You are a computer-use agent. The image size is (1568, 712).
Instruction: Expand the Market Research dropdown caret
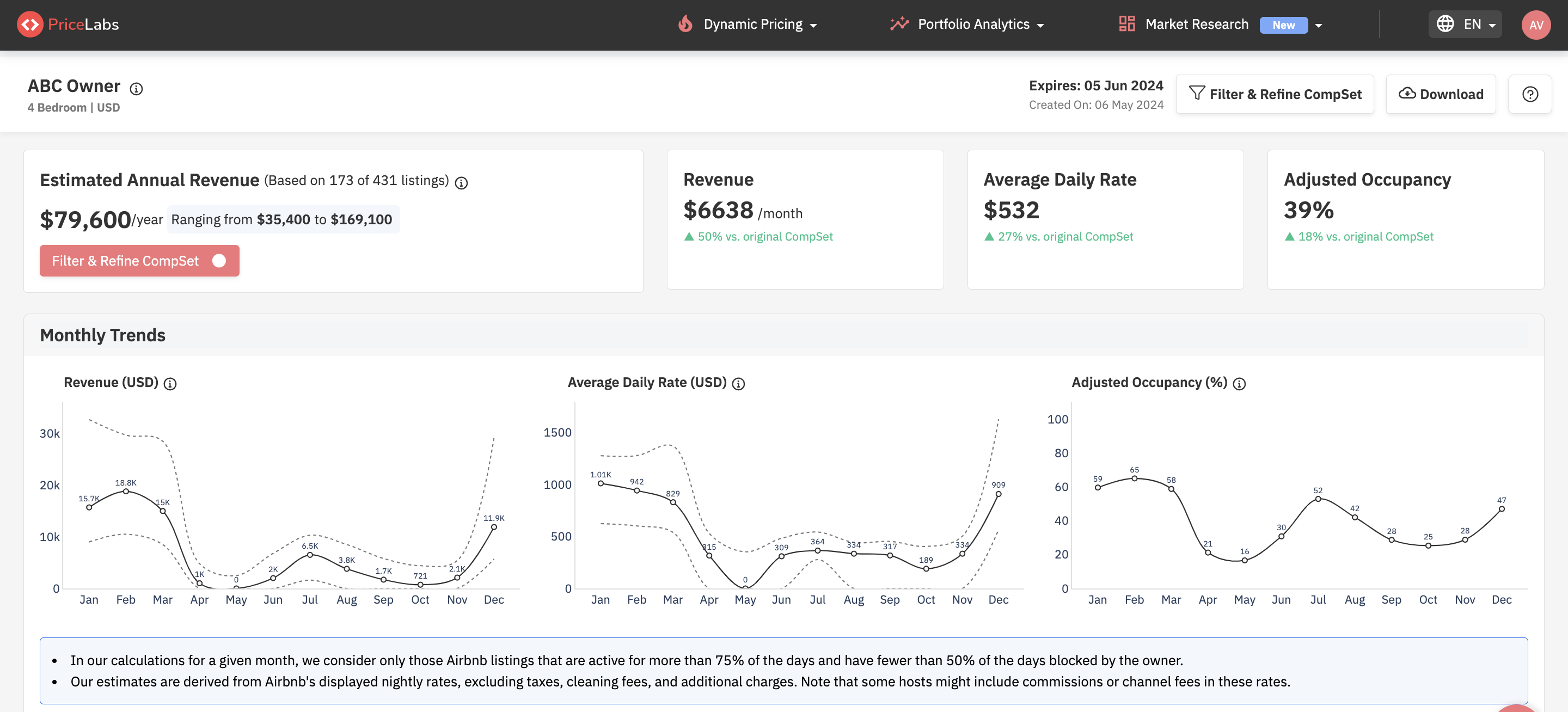click(x=1319, y=25)
